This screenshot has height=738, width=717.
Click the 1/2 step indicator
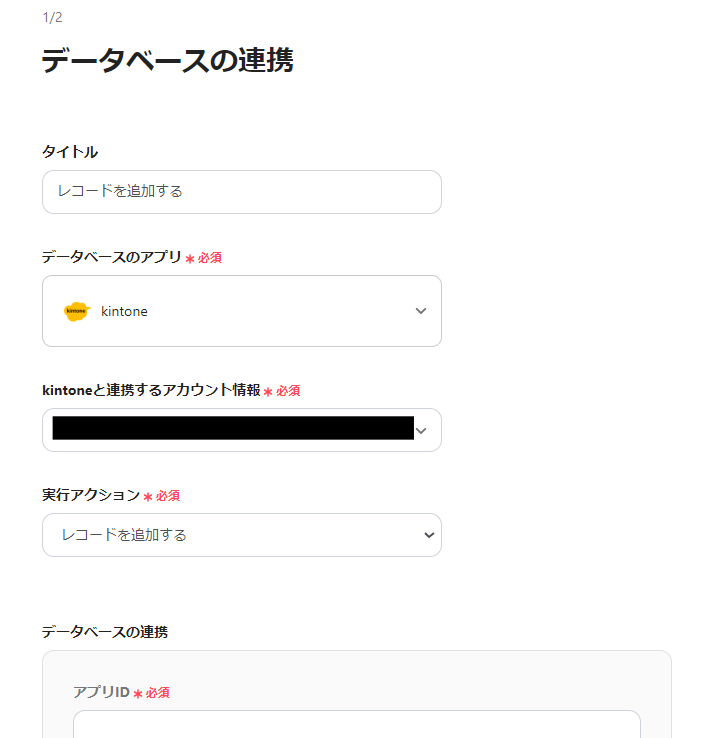point(52,17)
